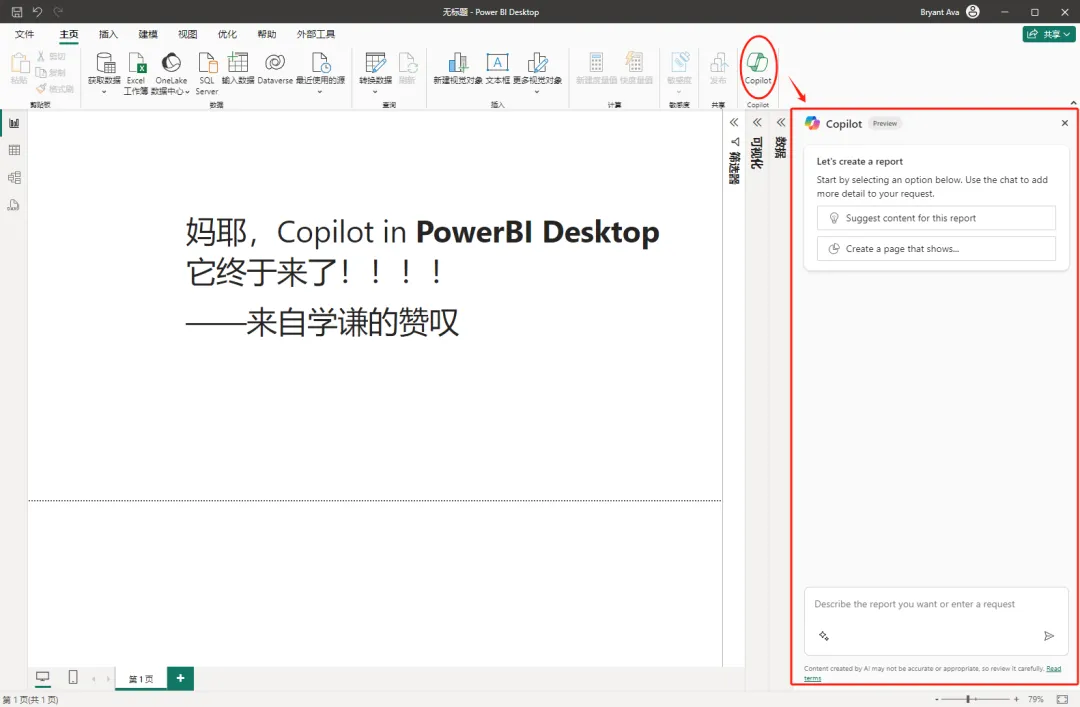
Task: Open the File (文件) menu
Action: point(25,34)
